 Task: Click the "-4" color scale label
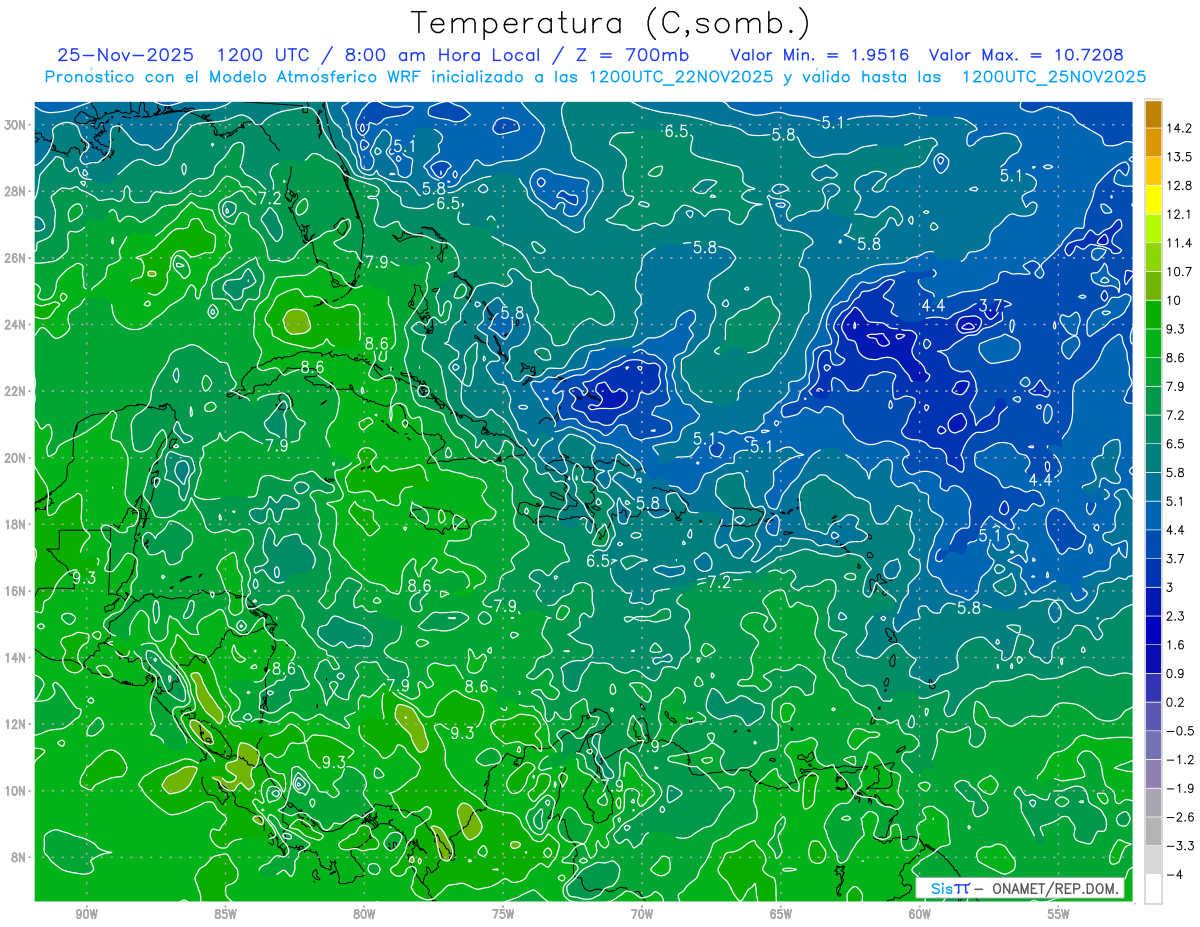coord(1175,874)
